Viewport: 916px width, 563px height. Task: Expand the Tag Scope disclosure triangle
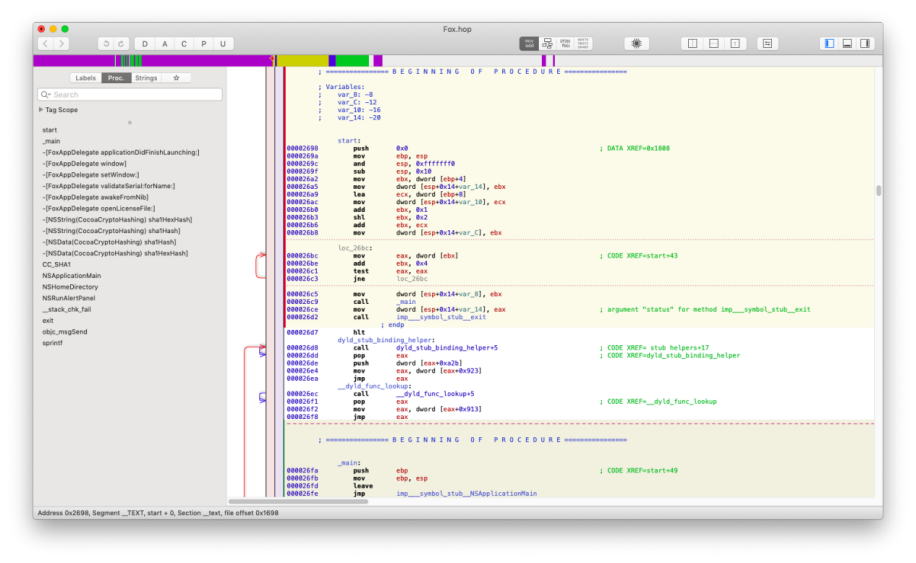pyautogui.click(x=41, y=110)
